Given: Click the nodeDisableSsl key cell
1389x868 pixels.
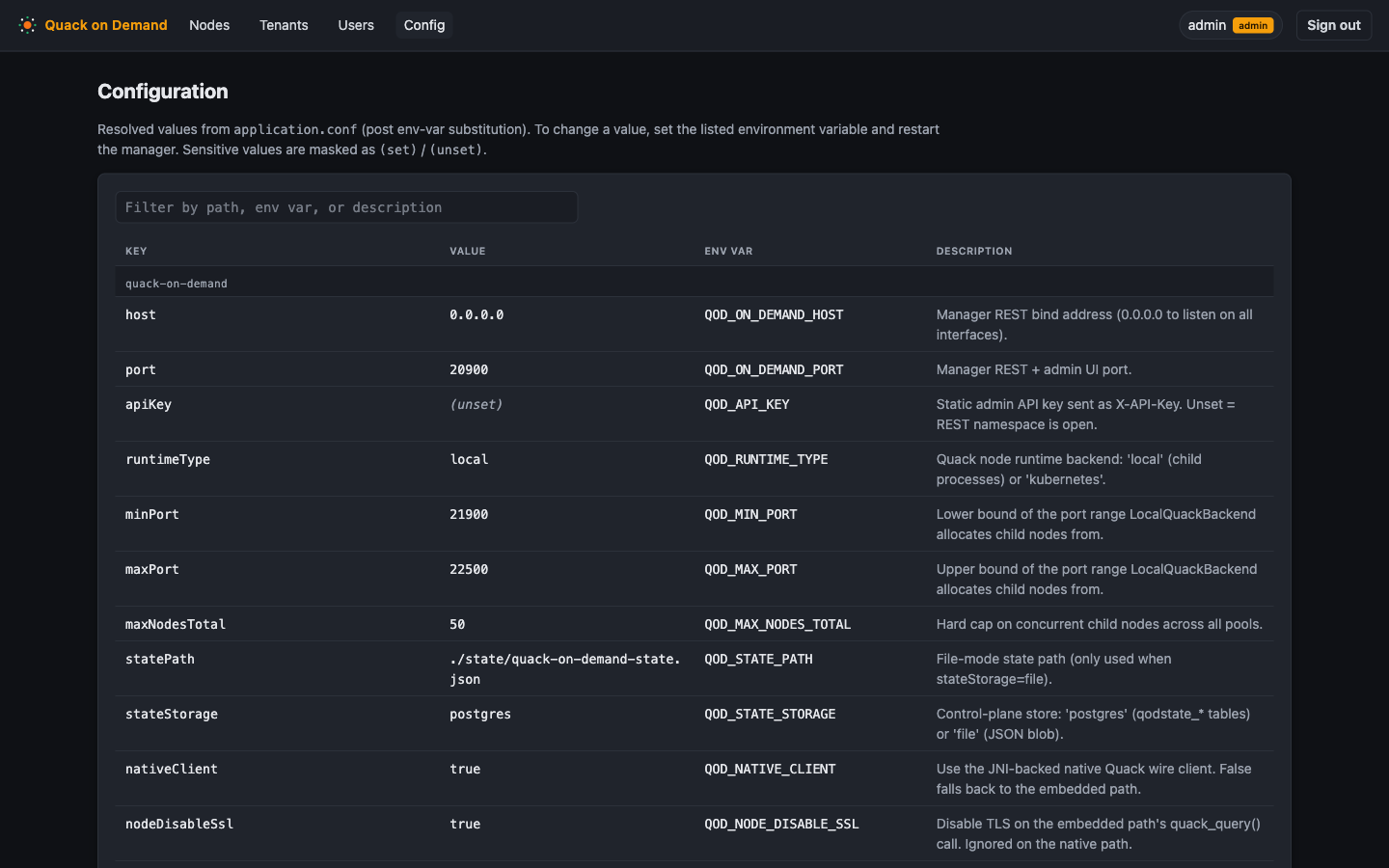Looking at the screenshot, I should (179, 824).
